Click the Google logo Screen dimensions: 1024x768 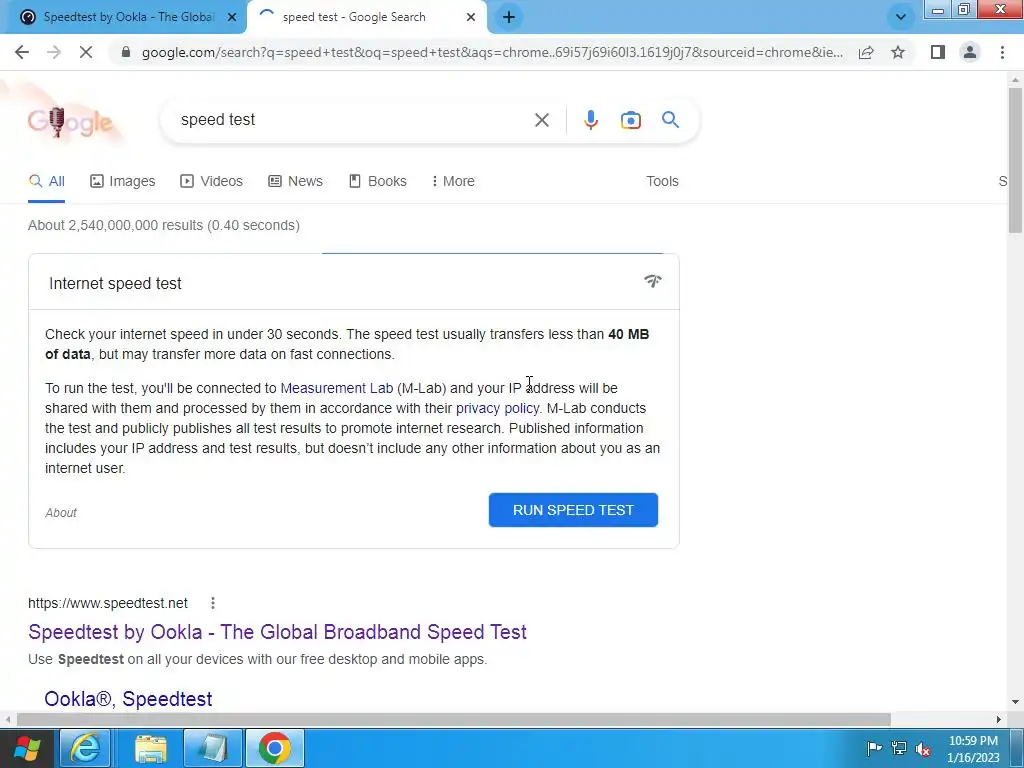70,121
